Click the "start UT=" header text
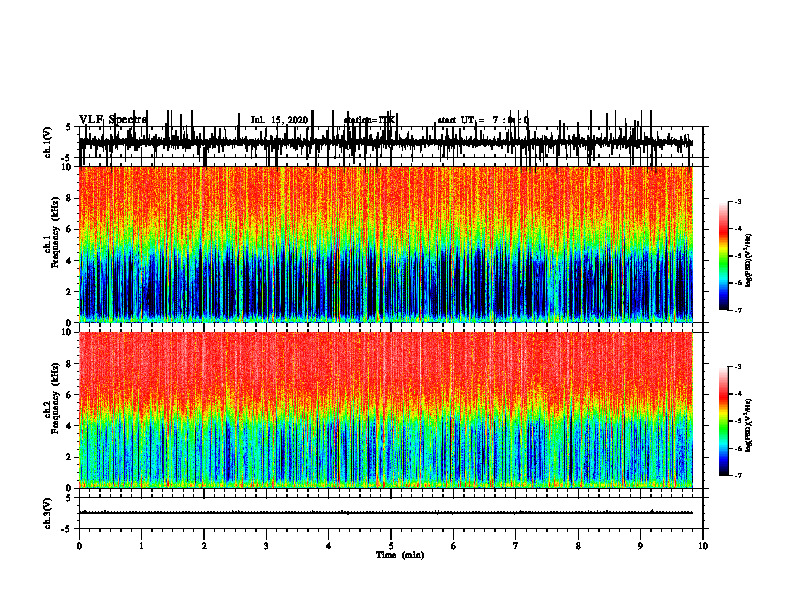This screenshot has width=792, height=612. pos(461,120)
